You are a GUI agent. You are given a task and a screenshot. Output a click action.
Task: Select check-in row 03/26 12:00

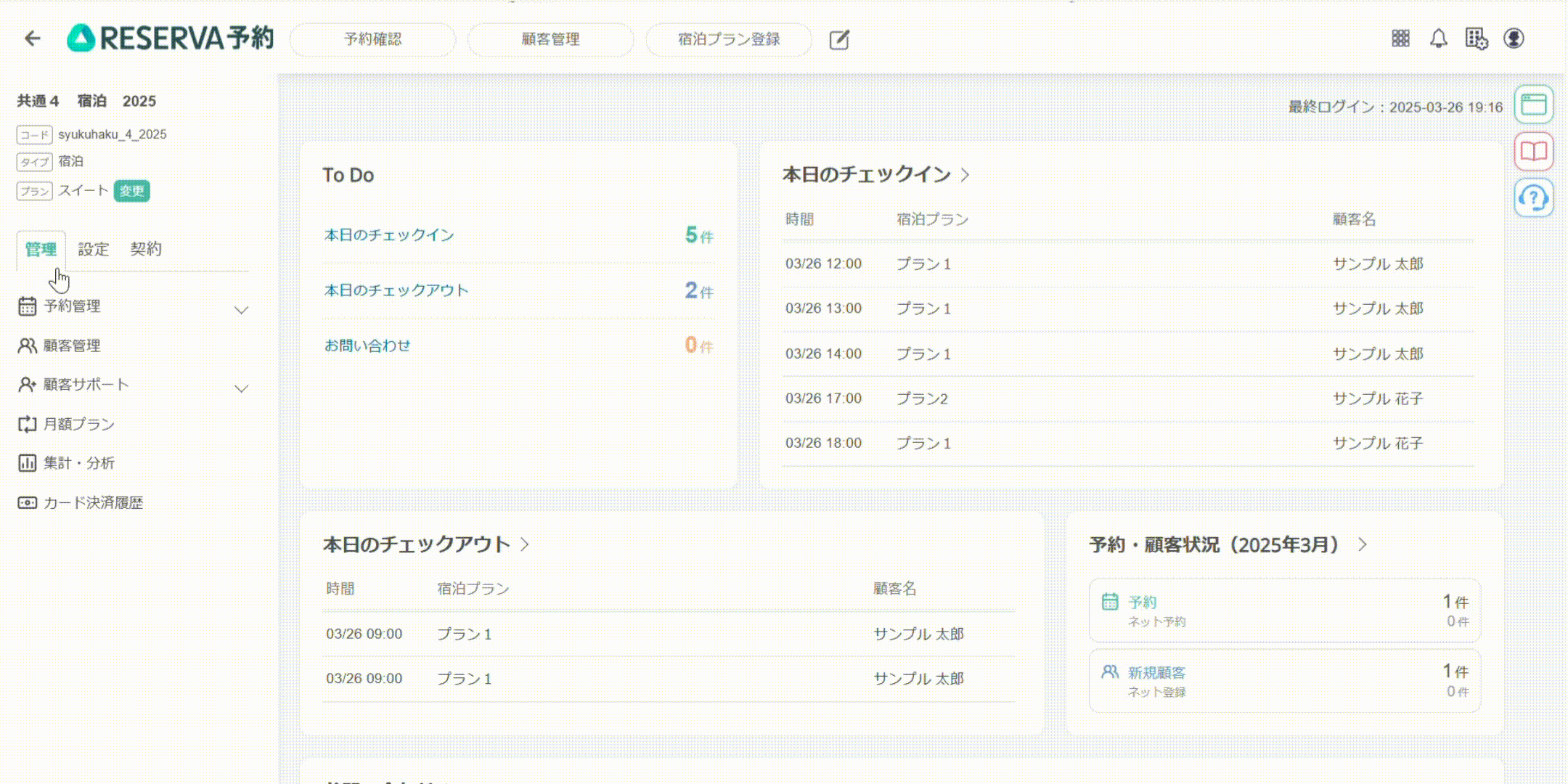pos(1128,264)
